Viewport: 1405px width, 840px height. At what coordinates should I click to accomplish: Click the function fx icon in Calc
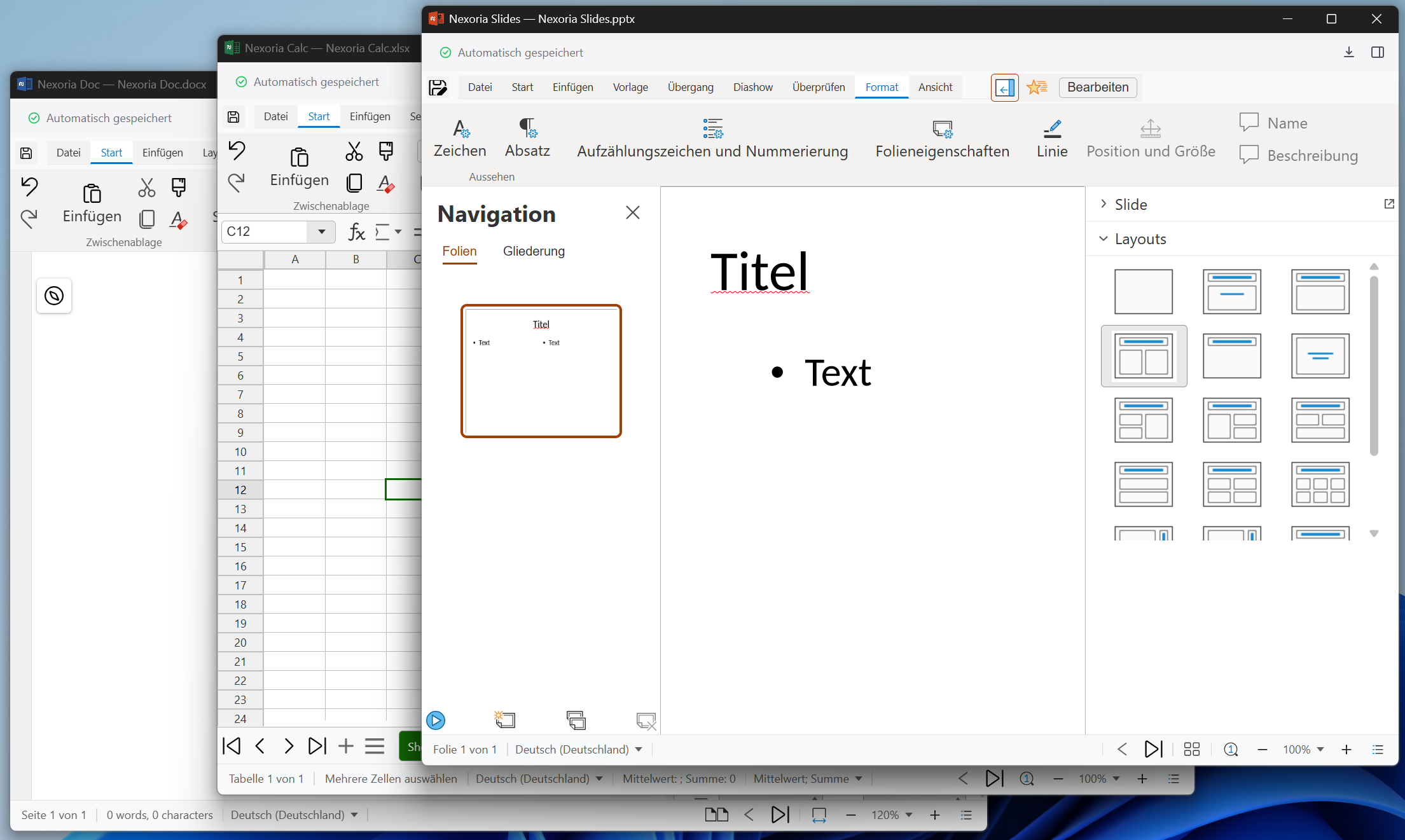pos(357,231)
